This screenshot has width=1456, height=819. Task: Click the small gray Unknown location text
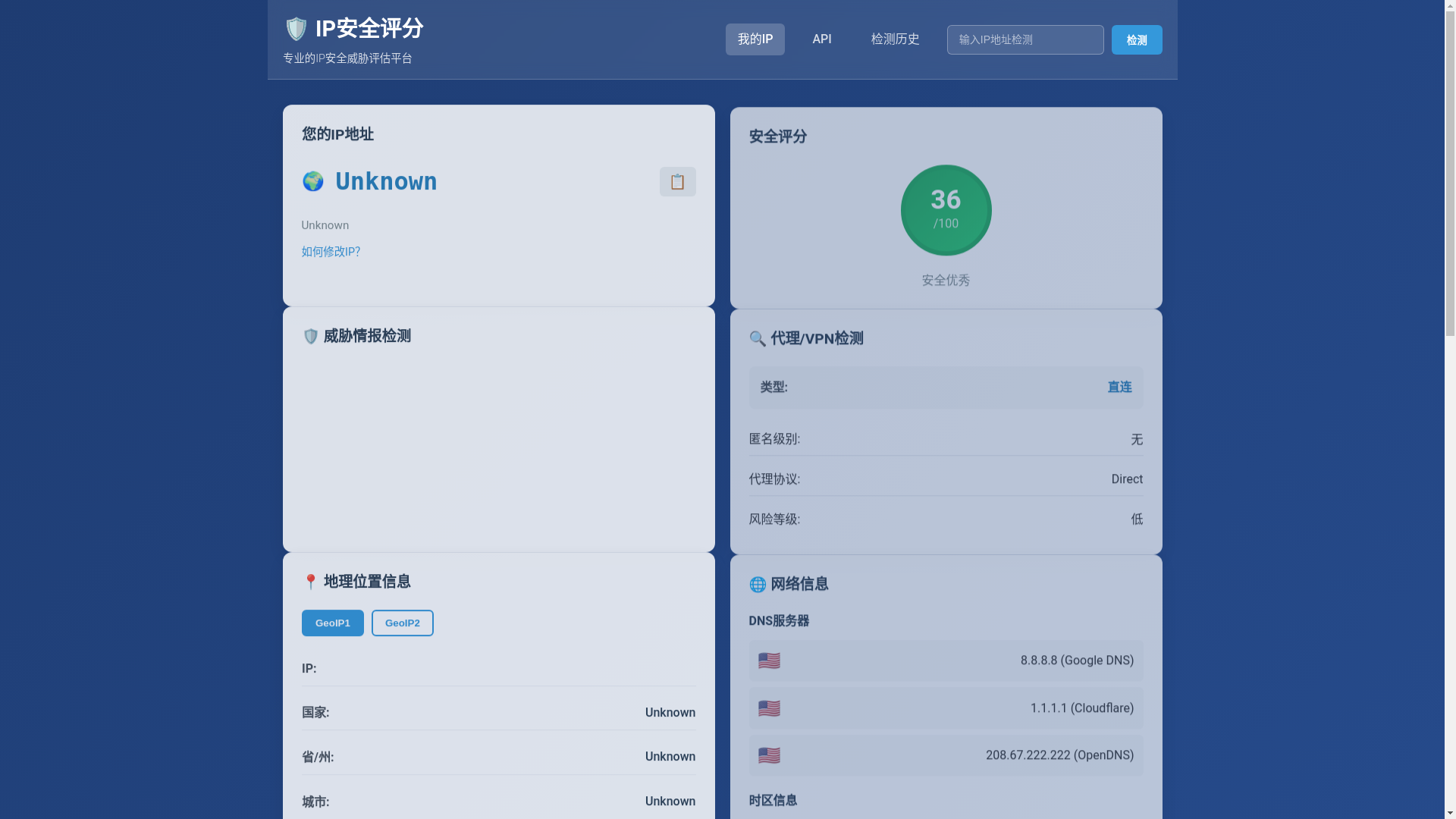coord(325,225)
